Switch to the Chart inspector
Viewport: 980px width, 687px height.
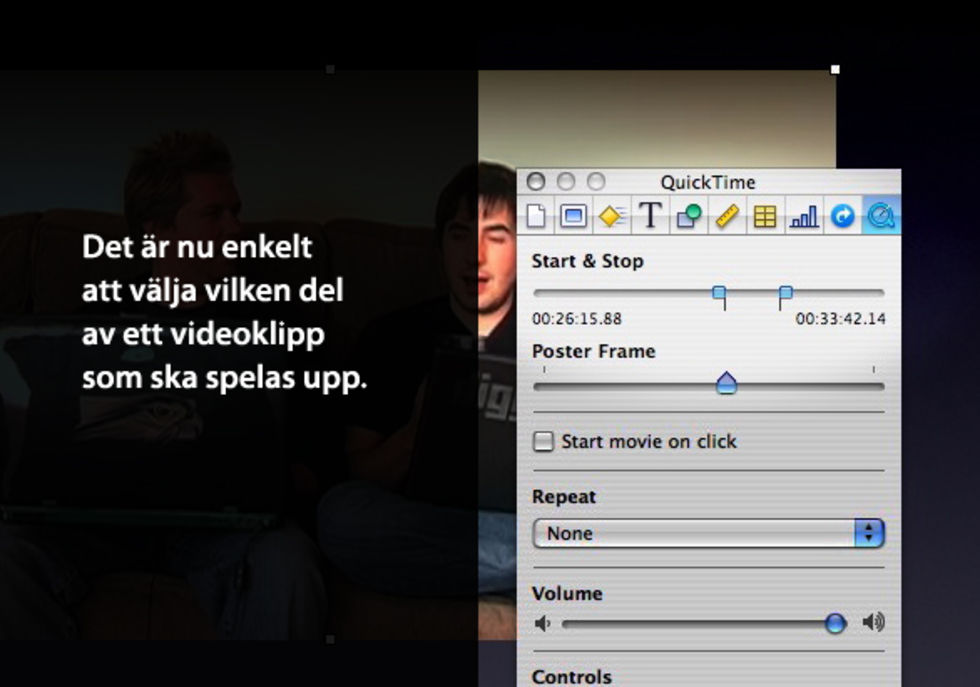803,216
